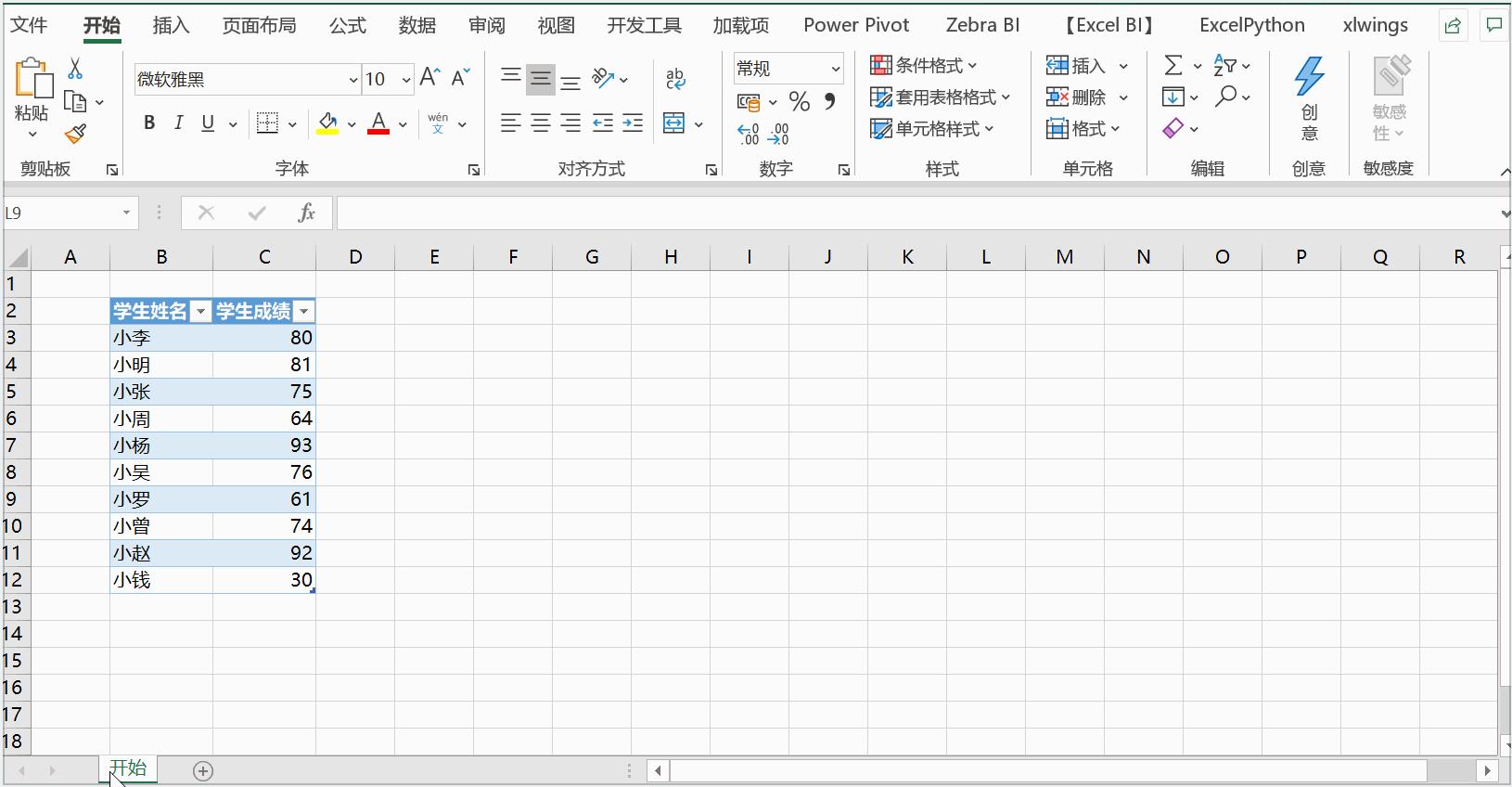Viewport: 1512px width, 787px height.
Task: Toggle Italic formatting
Action: 178,123
